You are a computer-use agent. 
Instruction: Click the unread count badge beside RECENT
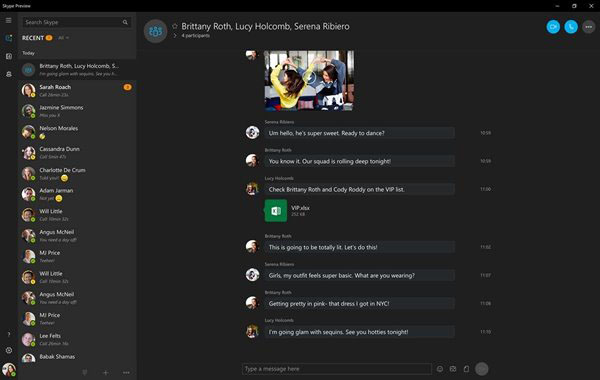pyautogui.click(x=49, y=38)
